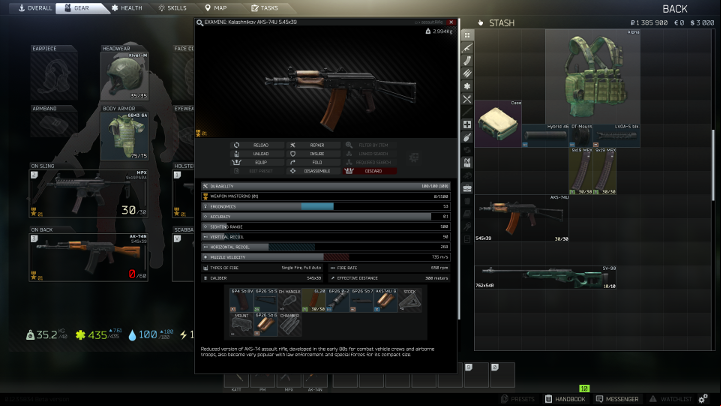
Task: Click the Insure action button
Action: click(x=313, y=154)
